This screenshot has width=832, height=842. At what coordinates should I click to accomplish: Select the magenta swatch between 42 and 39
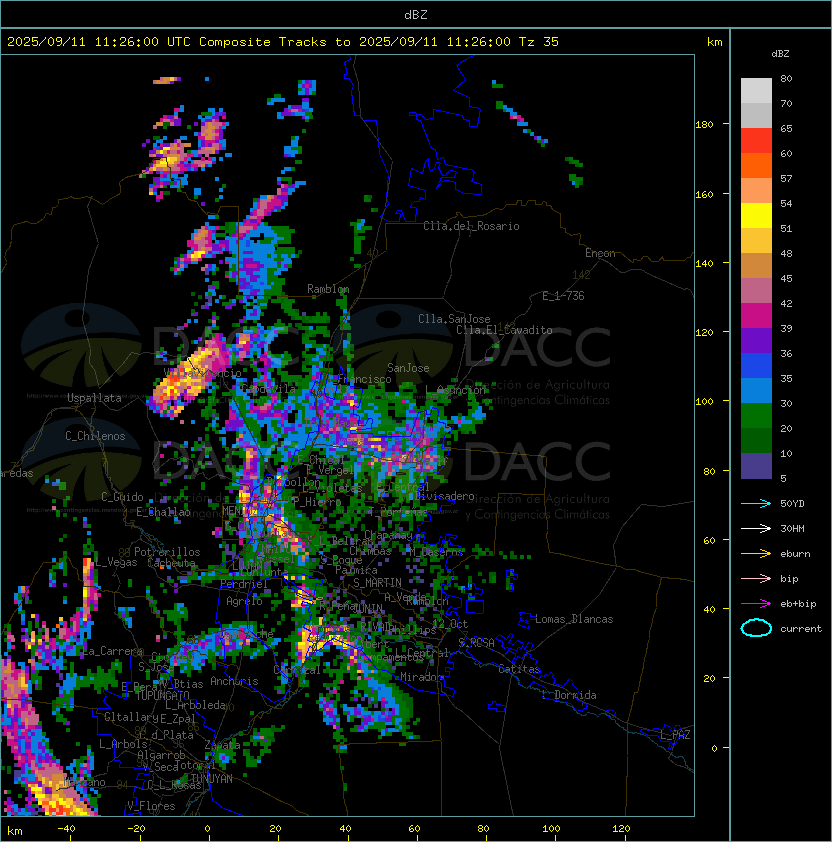coord(756,316)
